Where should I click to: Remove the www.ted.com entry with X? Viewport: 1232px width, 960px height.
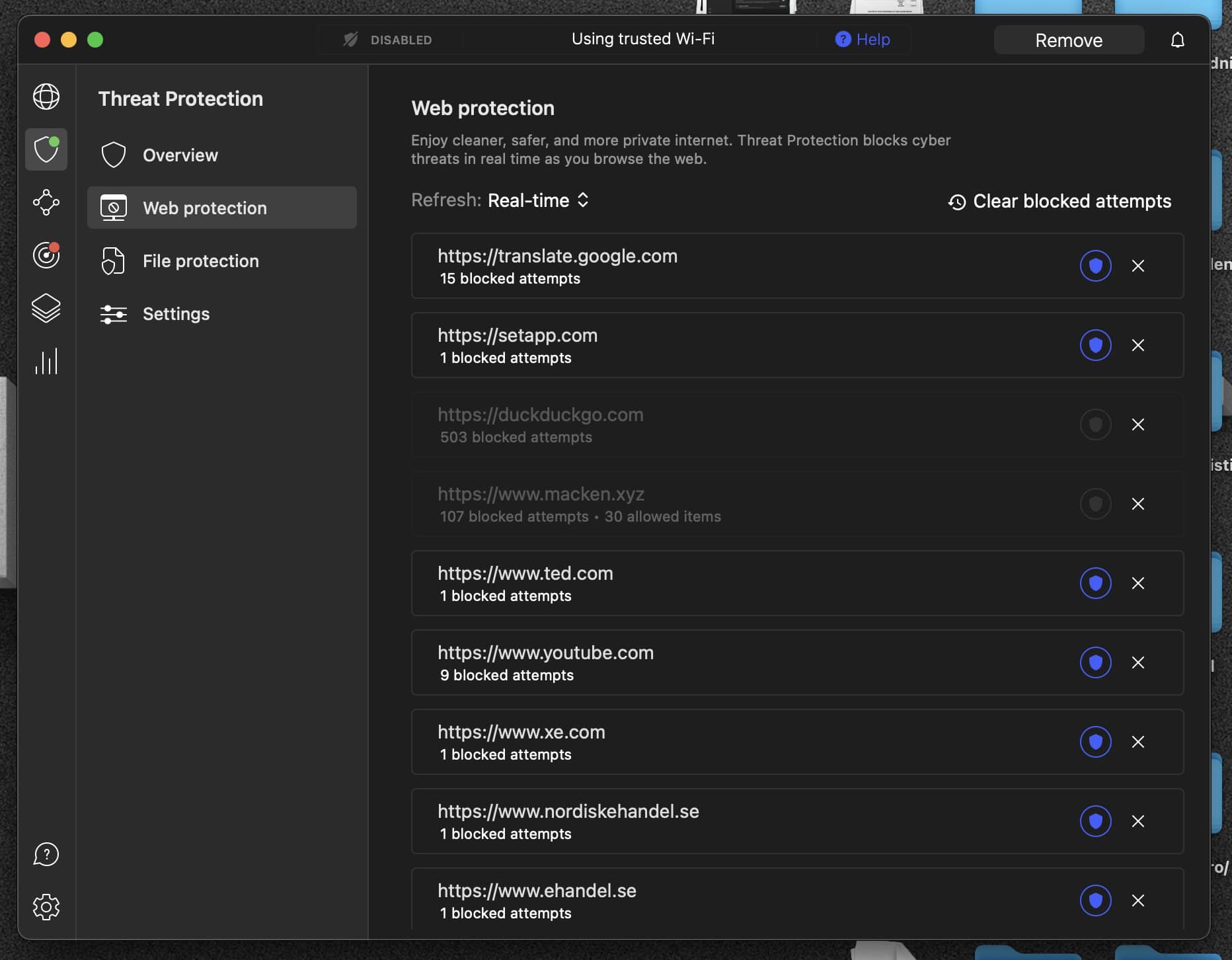[1138, 583]
